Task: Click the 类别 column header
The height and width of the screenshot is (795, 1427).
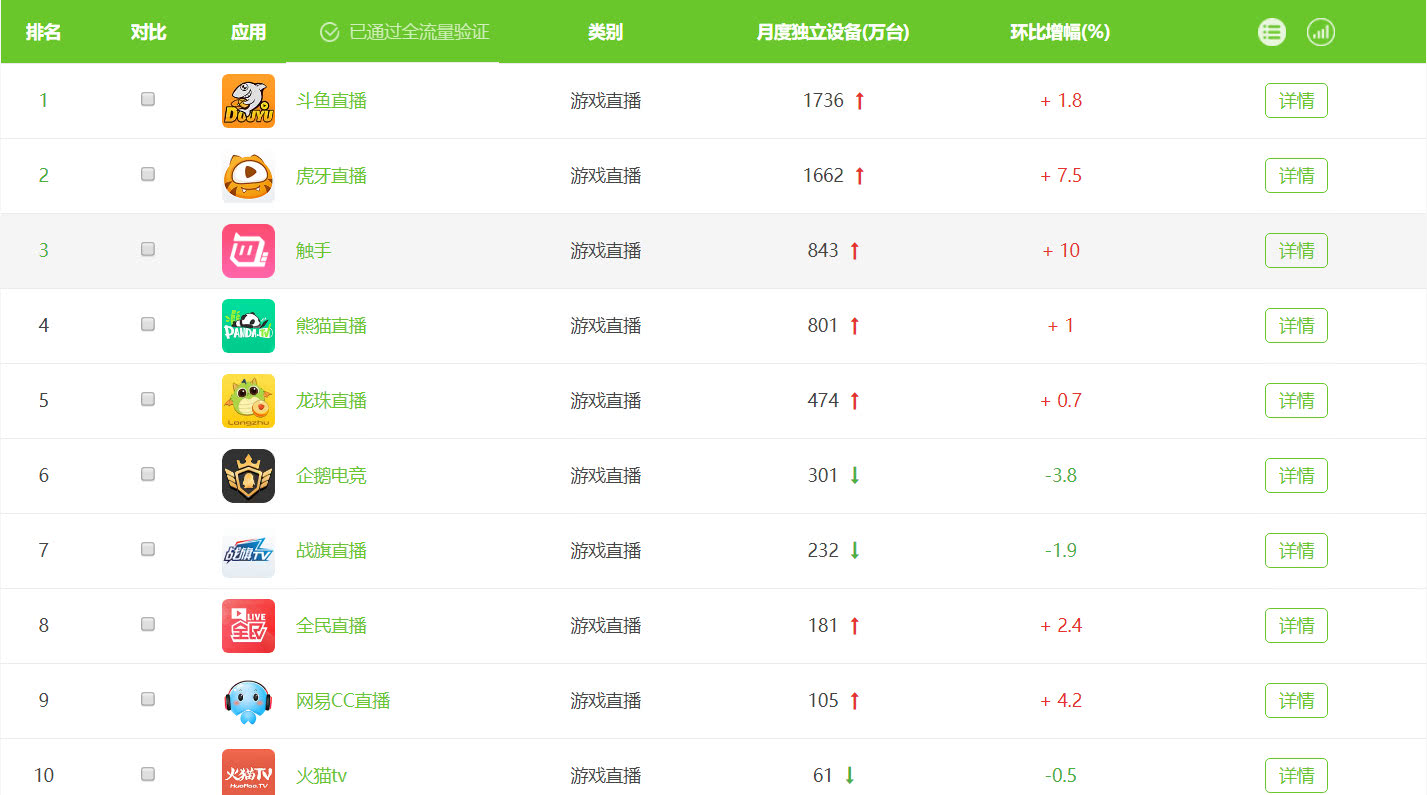Action: pos(605,32)
